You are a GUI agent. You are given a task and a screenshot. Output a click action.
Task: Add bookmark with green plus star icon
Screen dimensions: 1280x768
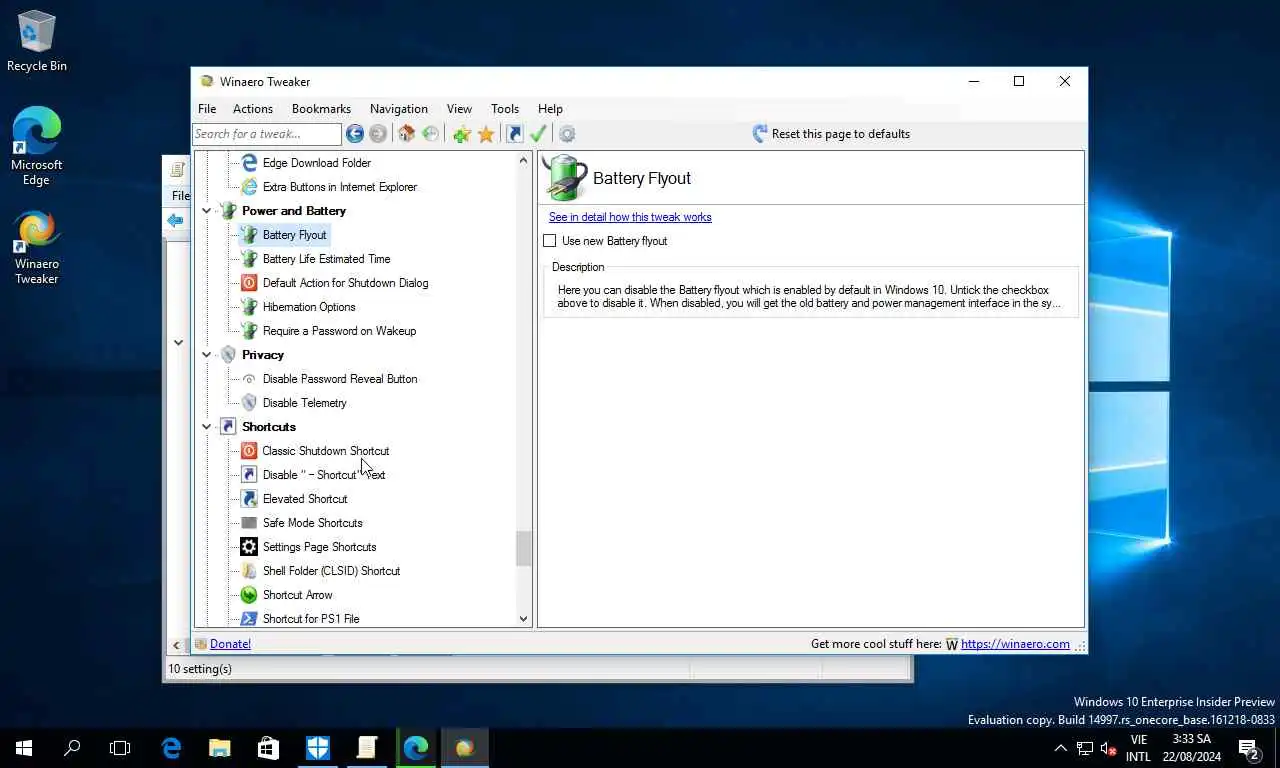click(462, 134)
